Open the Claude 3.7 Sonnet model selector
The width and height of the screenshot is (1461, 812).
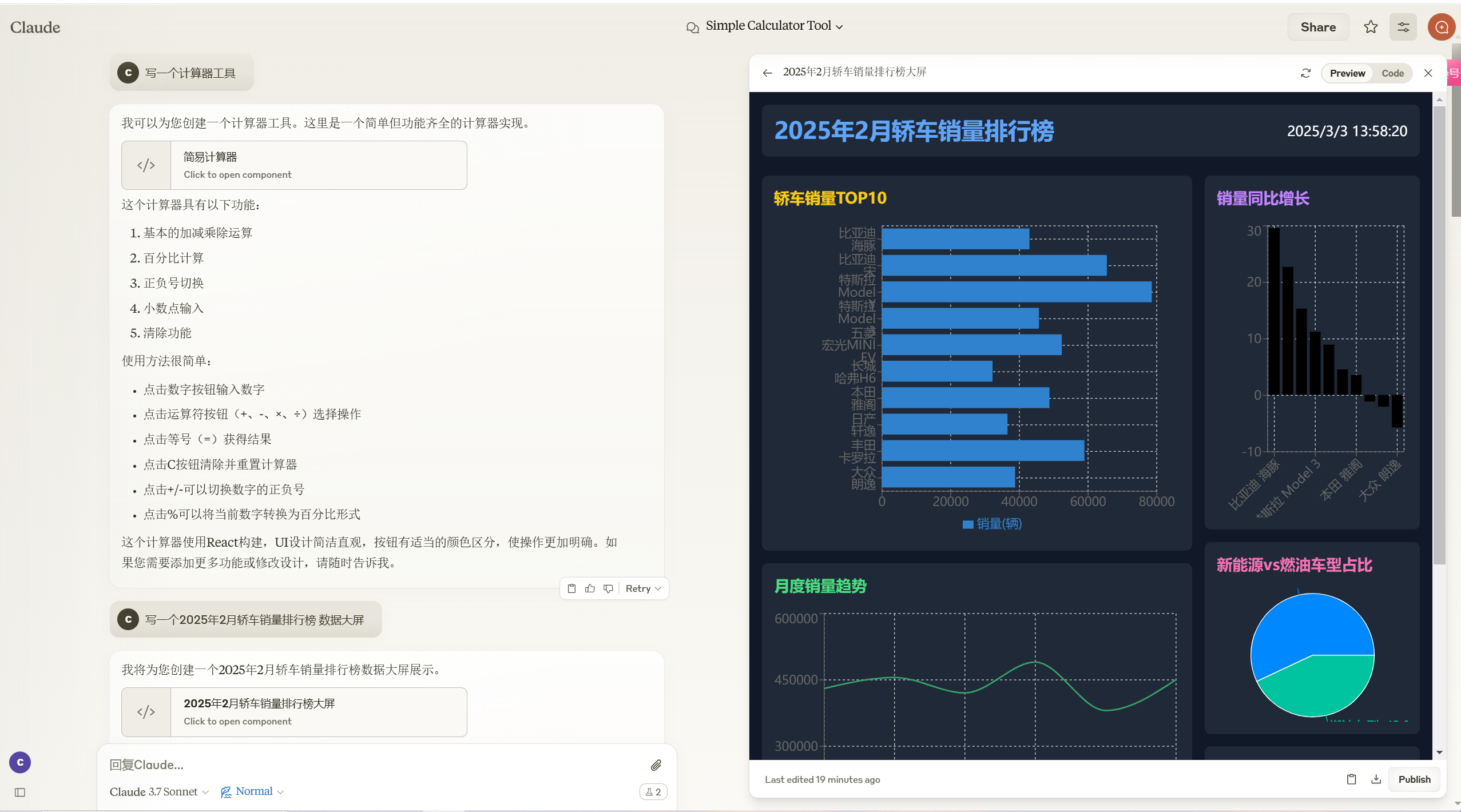tap(159, 792)
